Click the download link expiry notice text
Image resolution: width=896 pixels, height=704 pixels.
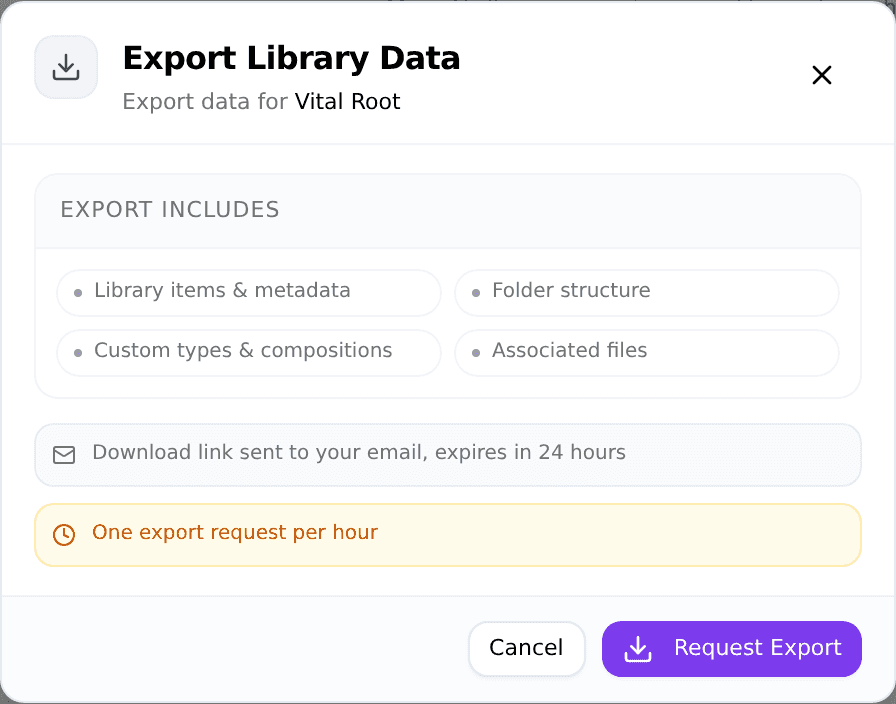pos(359,453)
